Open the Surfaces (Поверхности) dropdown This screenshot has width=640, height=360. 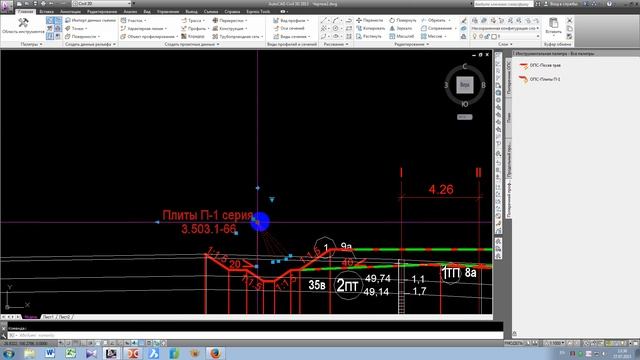(x=82, y=36)
